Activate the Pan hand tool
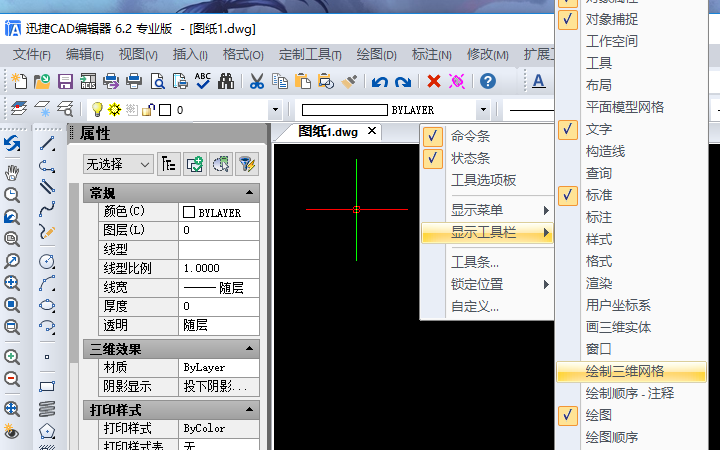The image size is (720, 450). pyautogui.click(x=12, y=173)
